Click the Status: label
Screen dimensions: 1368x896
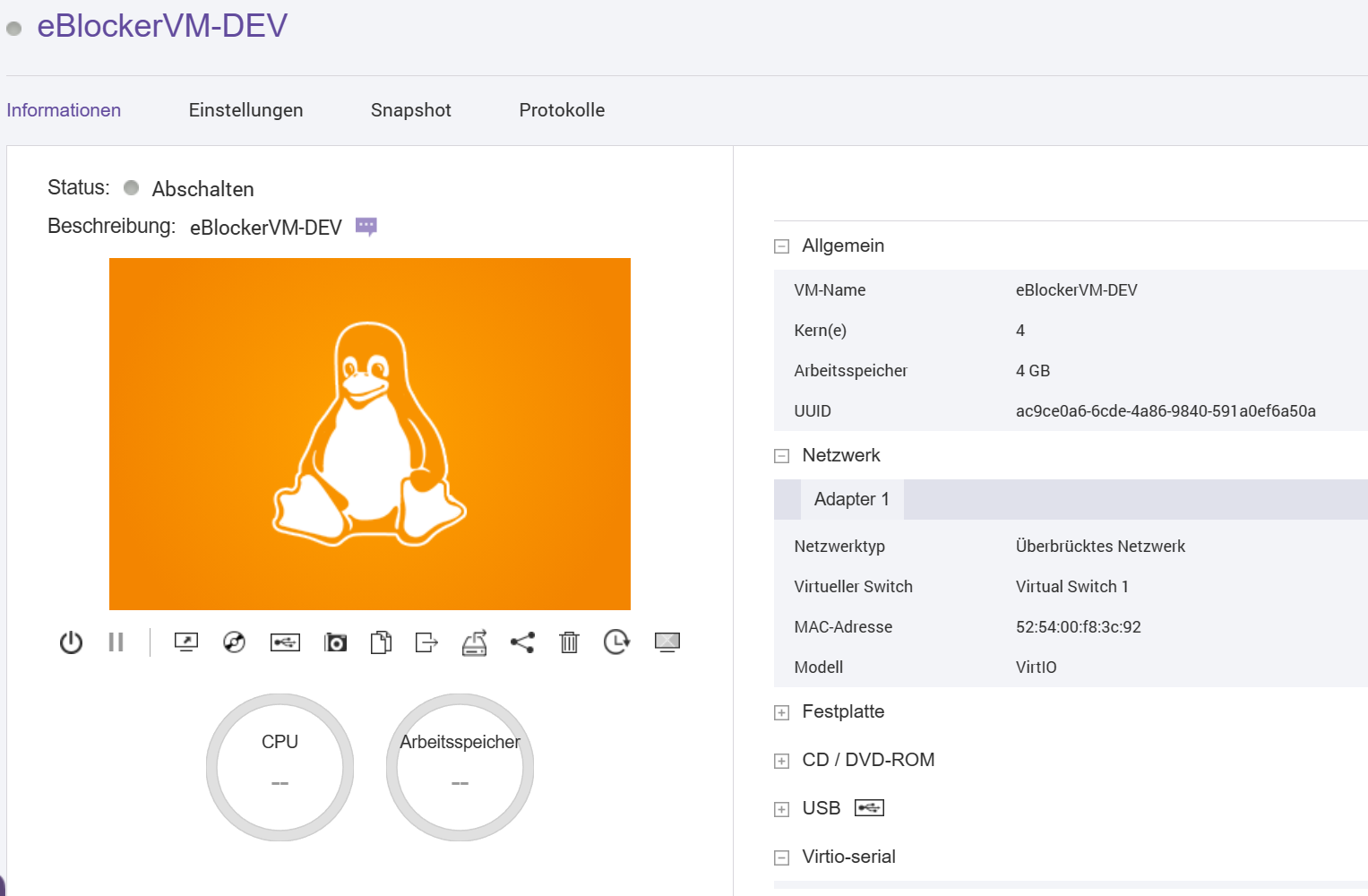pos(79,187)
